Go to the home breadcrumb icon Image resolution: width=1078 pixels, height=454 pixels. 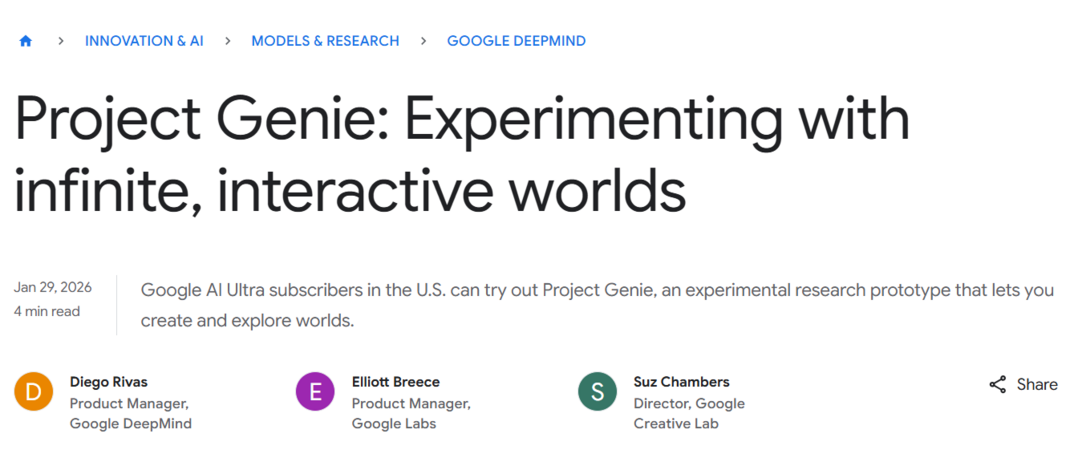pos(25,41)
